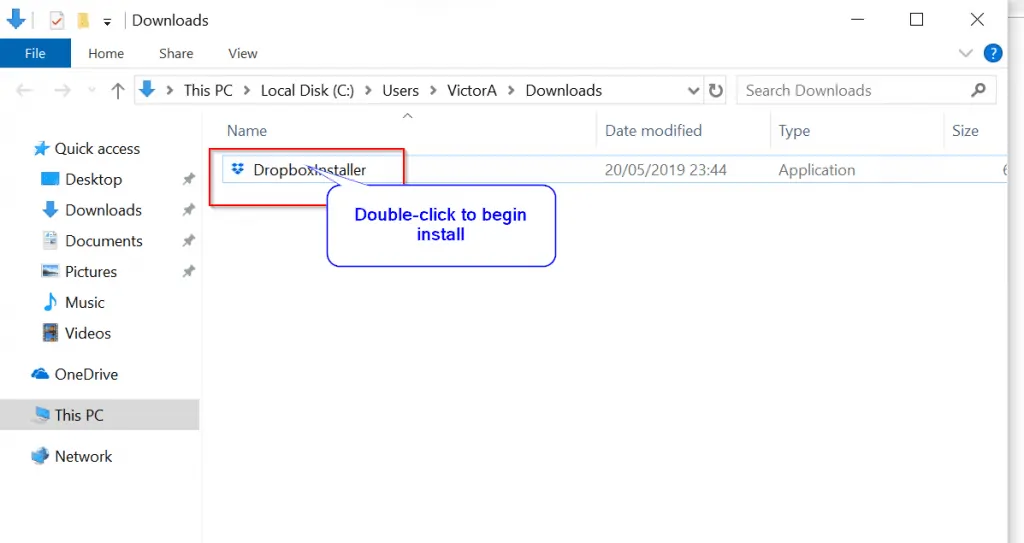Open Customize Quick Access Toolbar dropdown
Viewport: 1024px width, 543px height.
(x=107, y=21)
